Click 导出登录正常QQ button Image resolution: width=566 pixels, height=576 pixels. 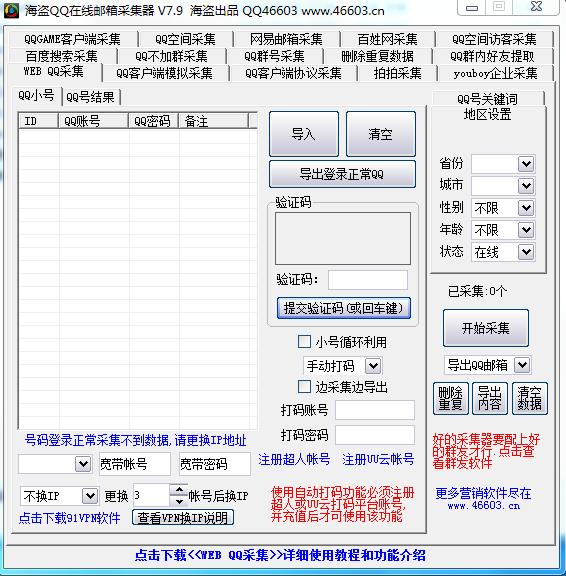(x=342, y=174)
